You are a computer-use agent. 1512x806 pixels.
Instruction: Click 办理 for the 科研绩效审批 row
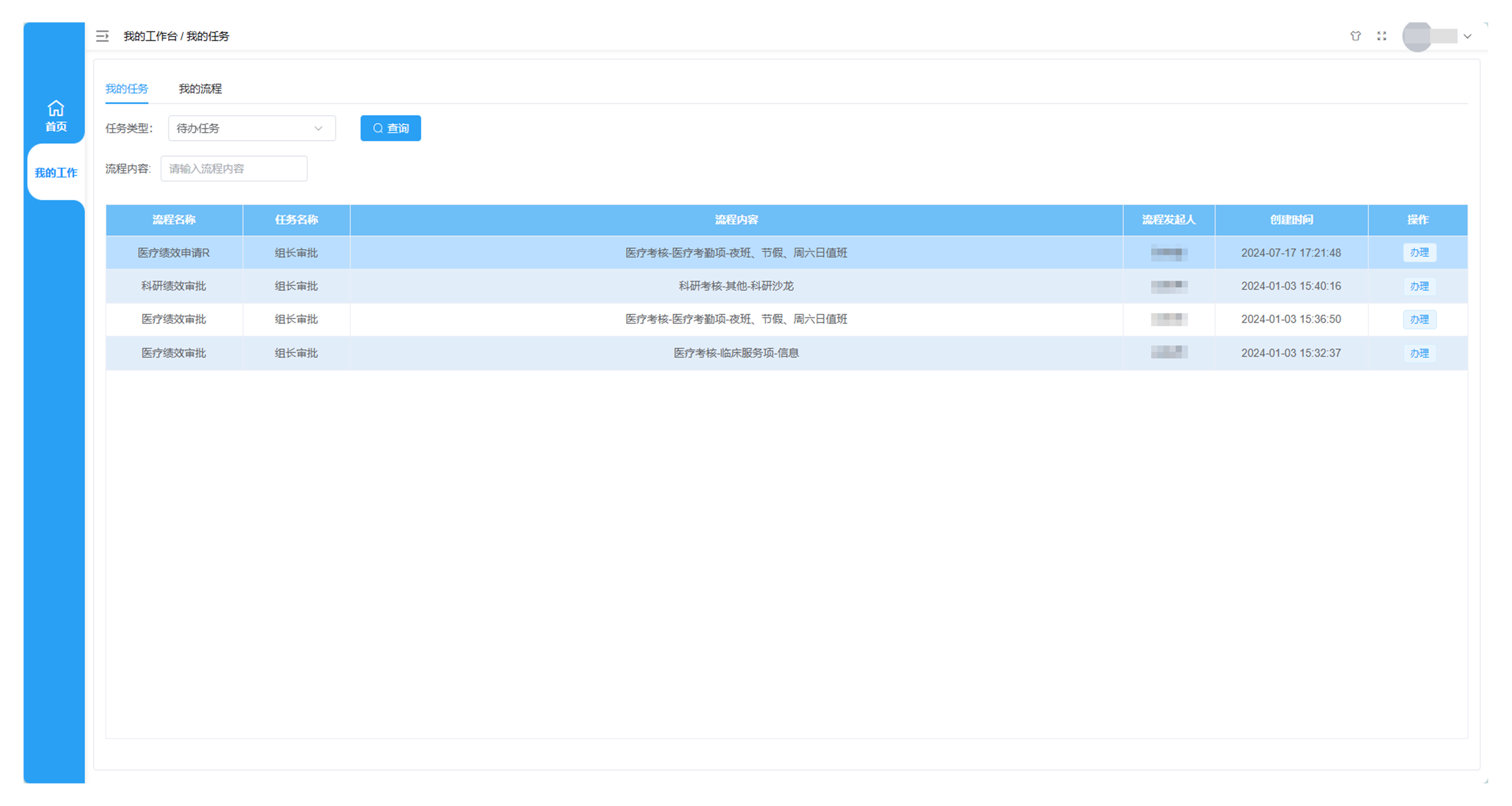click(x=1419, y=286)
